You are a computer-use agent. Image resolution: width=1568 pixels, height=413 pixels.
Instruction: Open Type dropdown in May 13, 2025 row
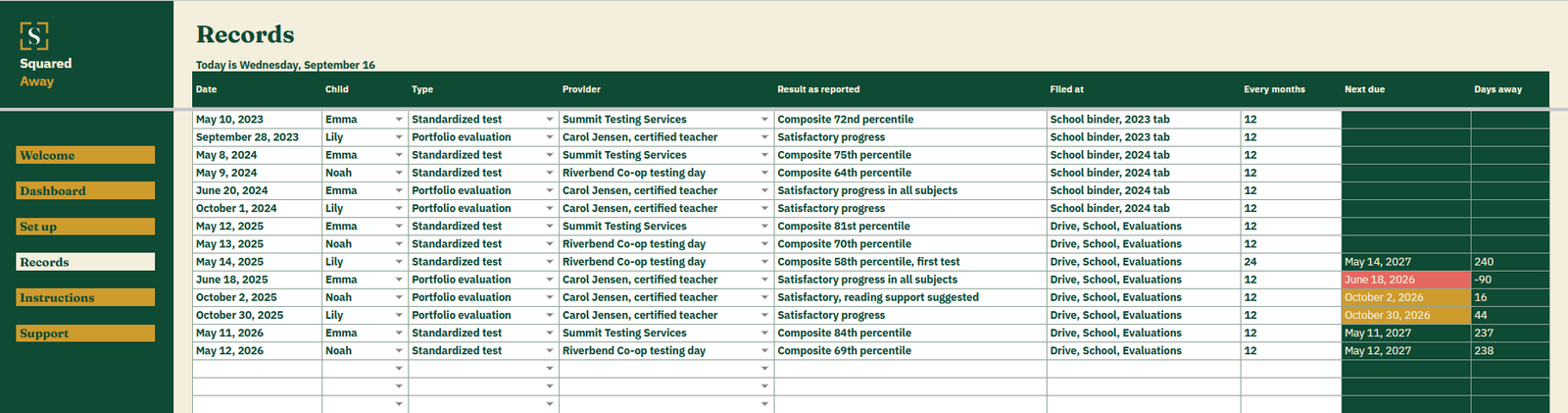pos(550,244)
